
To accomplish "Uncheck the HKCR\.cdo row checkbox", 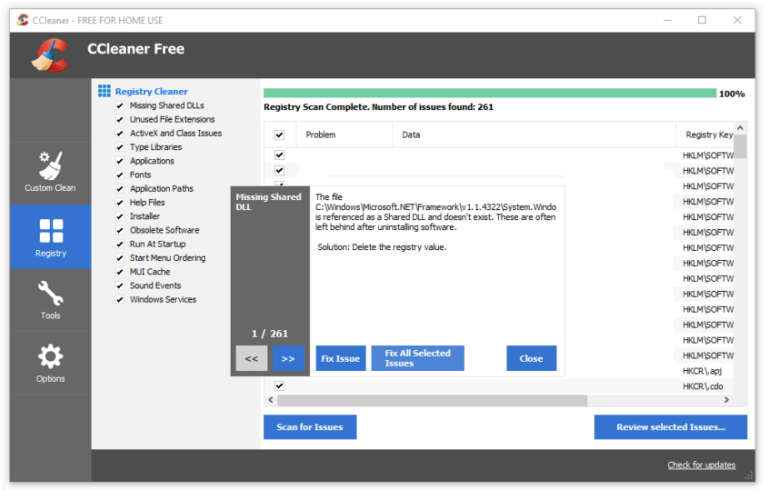I will (x=279, y=386).
